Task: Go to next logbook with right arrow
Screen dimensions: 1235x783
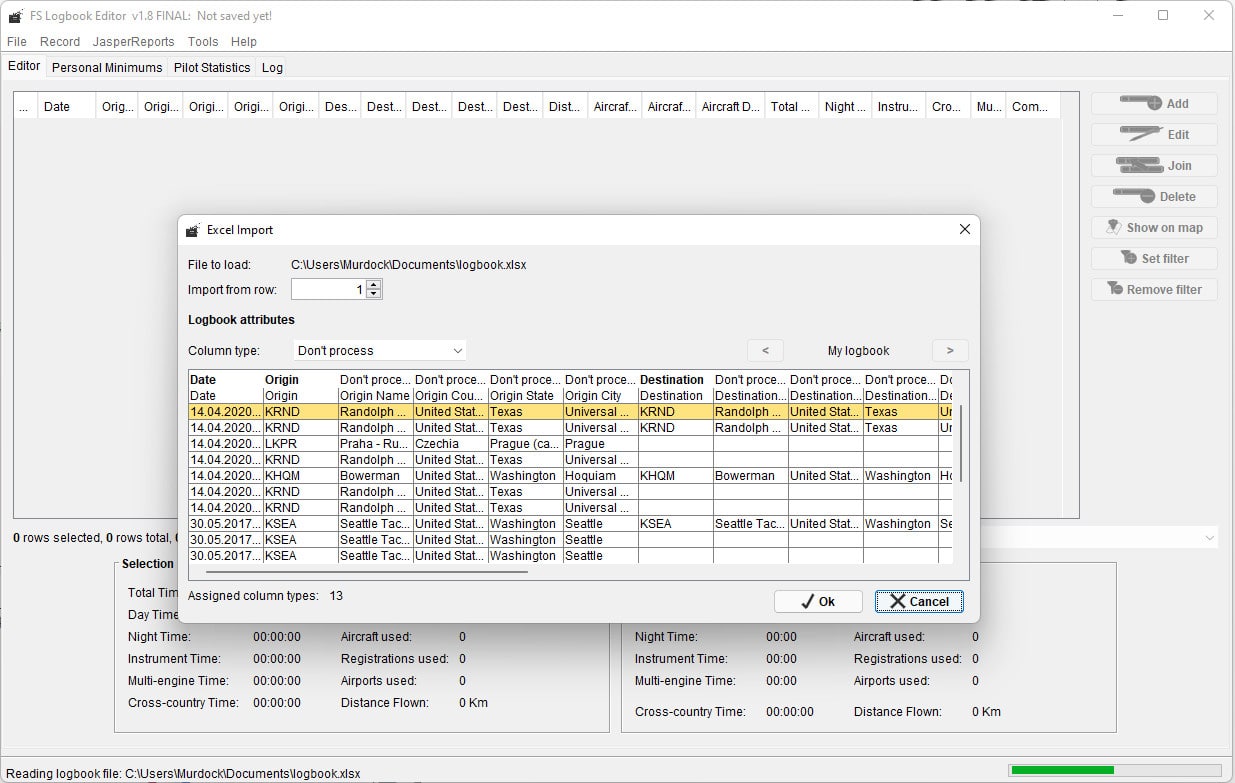Action: coord(949,351)
